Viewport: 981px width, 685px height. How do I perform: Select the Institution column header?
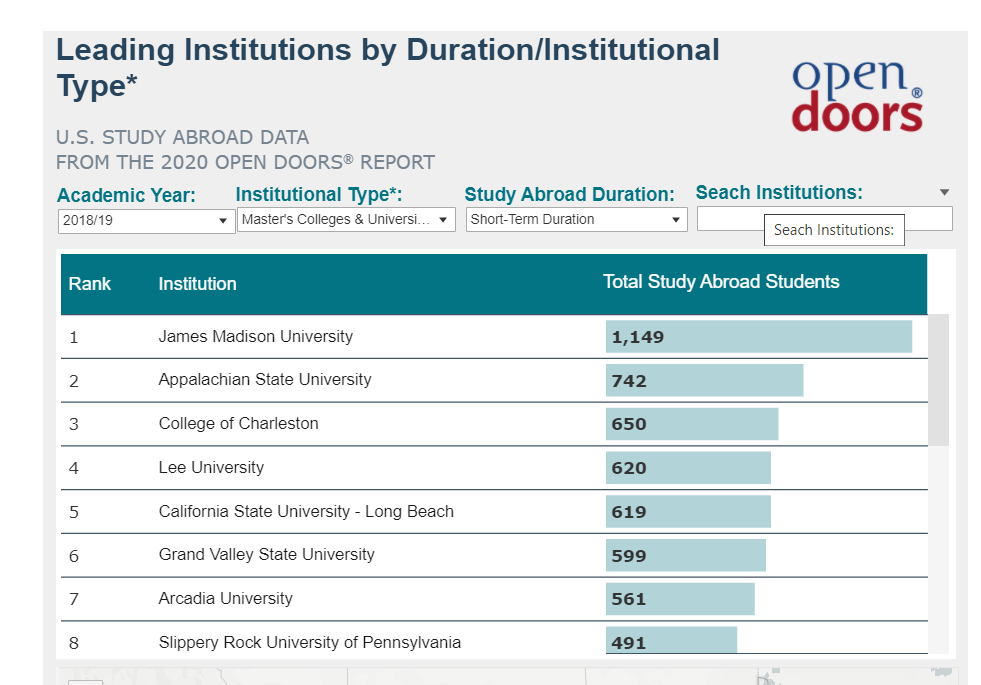pos(197,284)
